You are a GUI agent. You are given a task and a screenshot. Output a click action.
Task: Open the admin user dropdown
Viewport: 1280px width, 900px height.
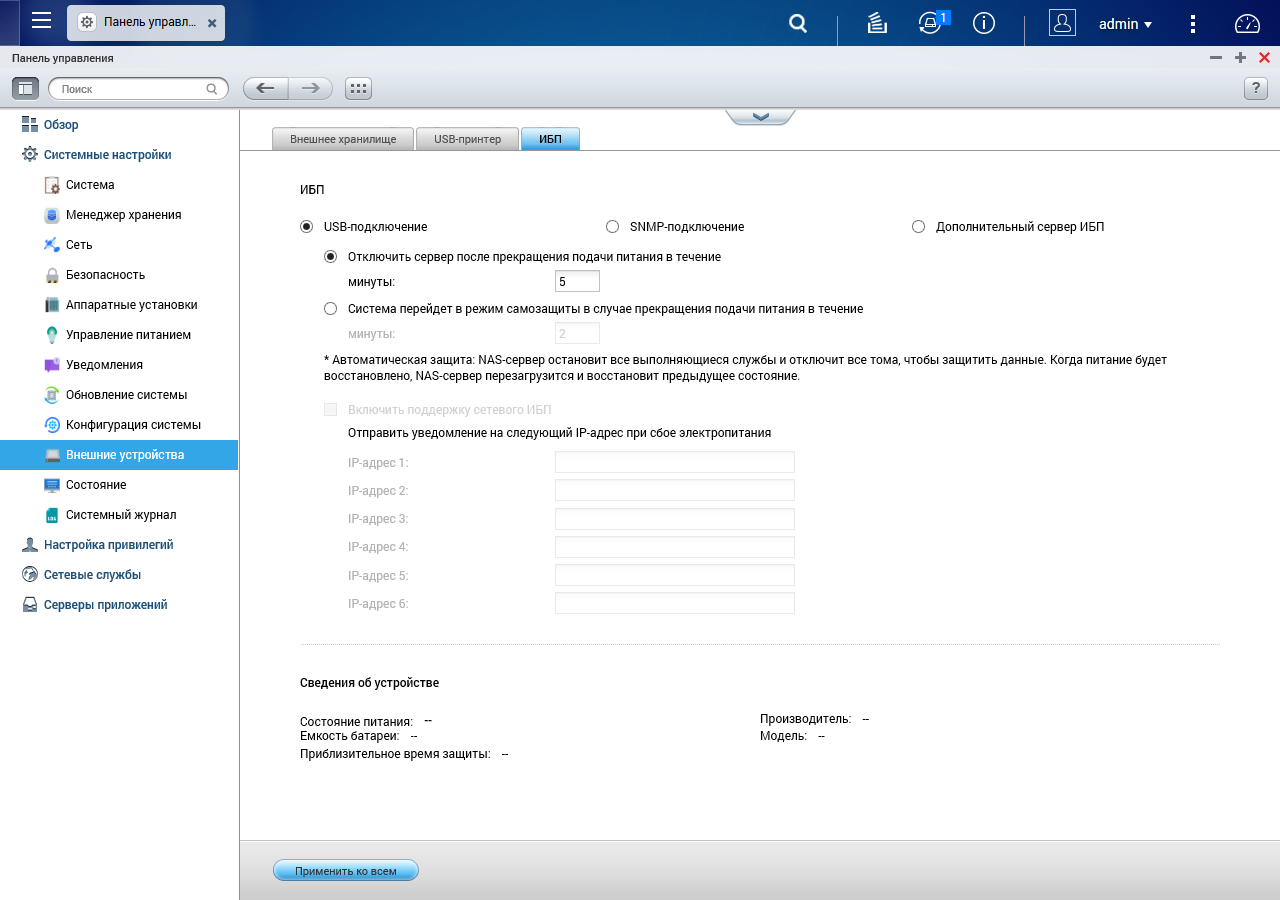coord(1125,24)
